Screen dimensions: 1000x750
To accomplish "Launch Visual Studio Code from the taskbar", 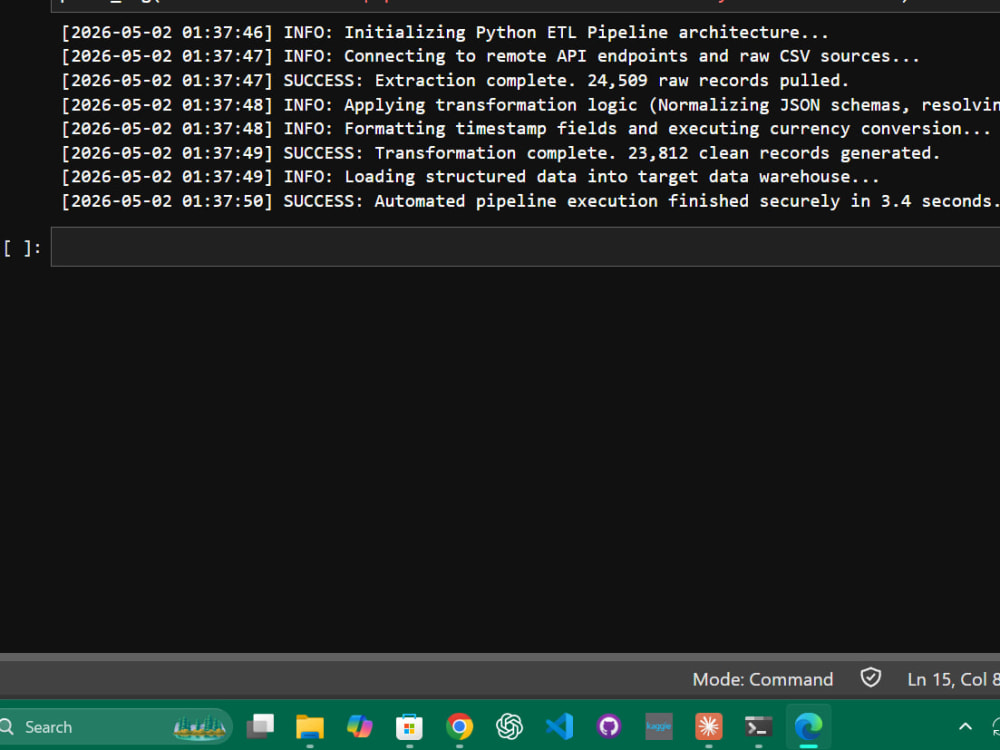I will pyautogui.click(x=559, y=726).
